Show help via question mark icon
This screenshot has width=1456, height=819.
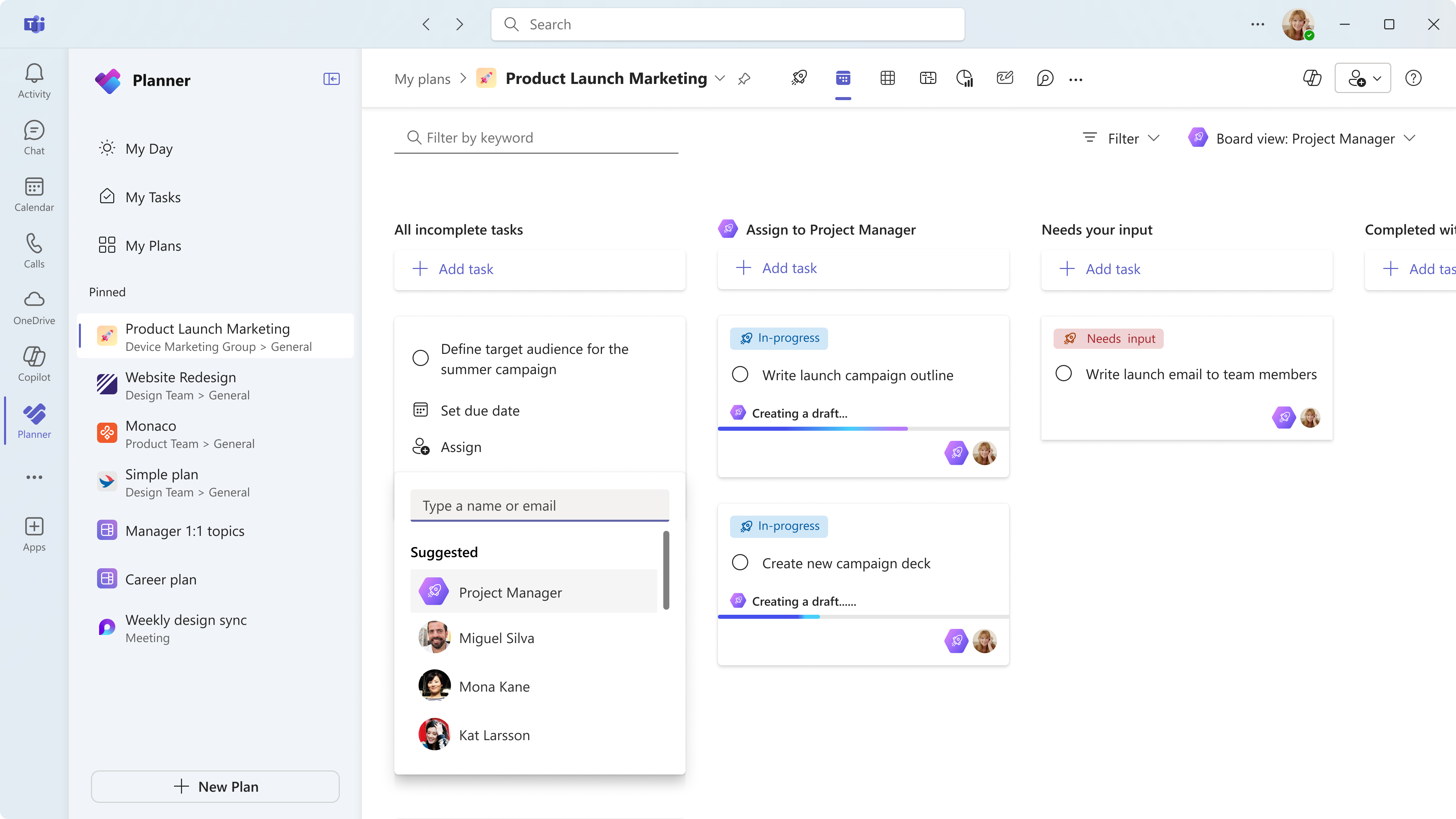pyautogui.click(x=1413, y=78)
